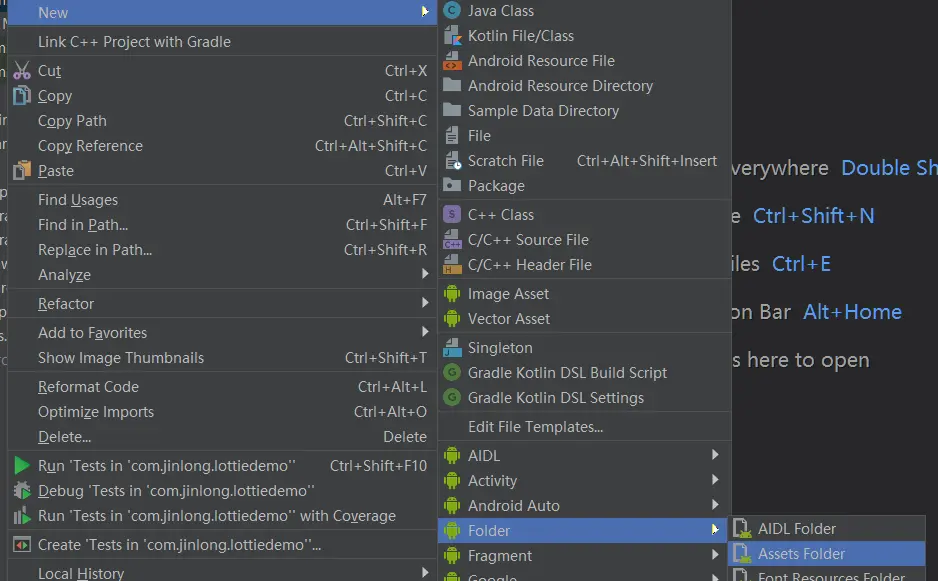Select Edit File Templates option
Image resolution: width=938 pixels, height=581 pixels.
coord(535,427)
